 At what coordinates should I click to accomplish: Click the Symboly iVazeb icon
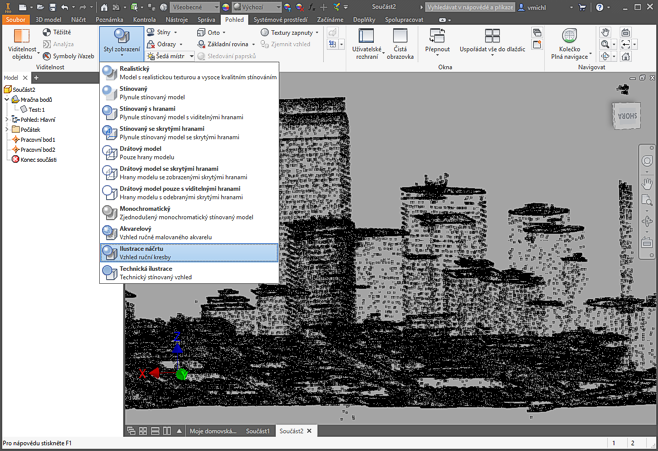[47, 56]
